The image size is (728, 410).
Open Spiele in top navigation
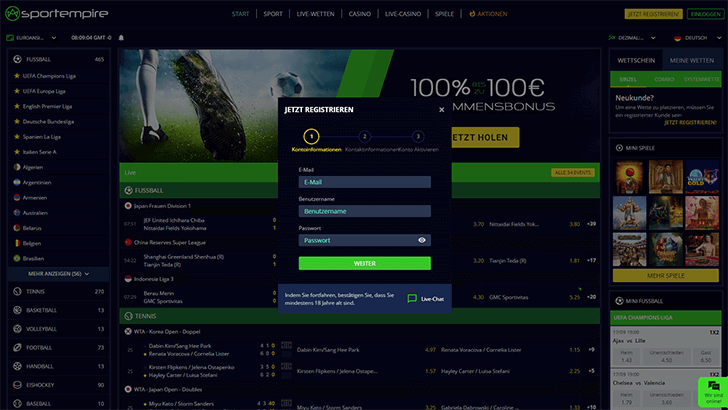coord(444,14)
